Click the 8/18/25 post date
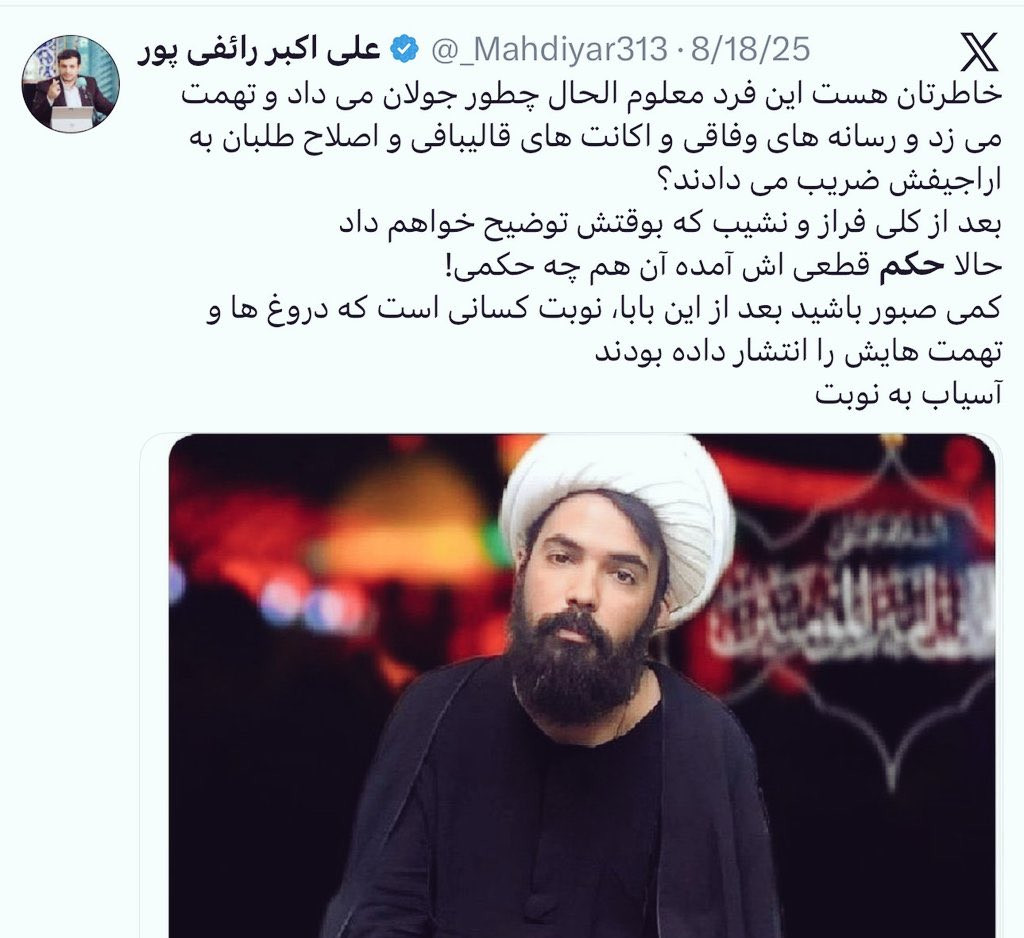Viewport: 1024px width, 938px height. pyautogui.click(x=750, y=50)
